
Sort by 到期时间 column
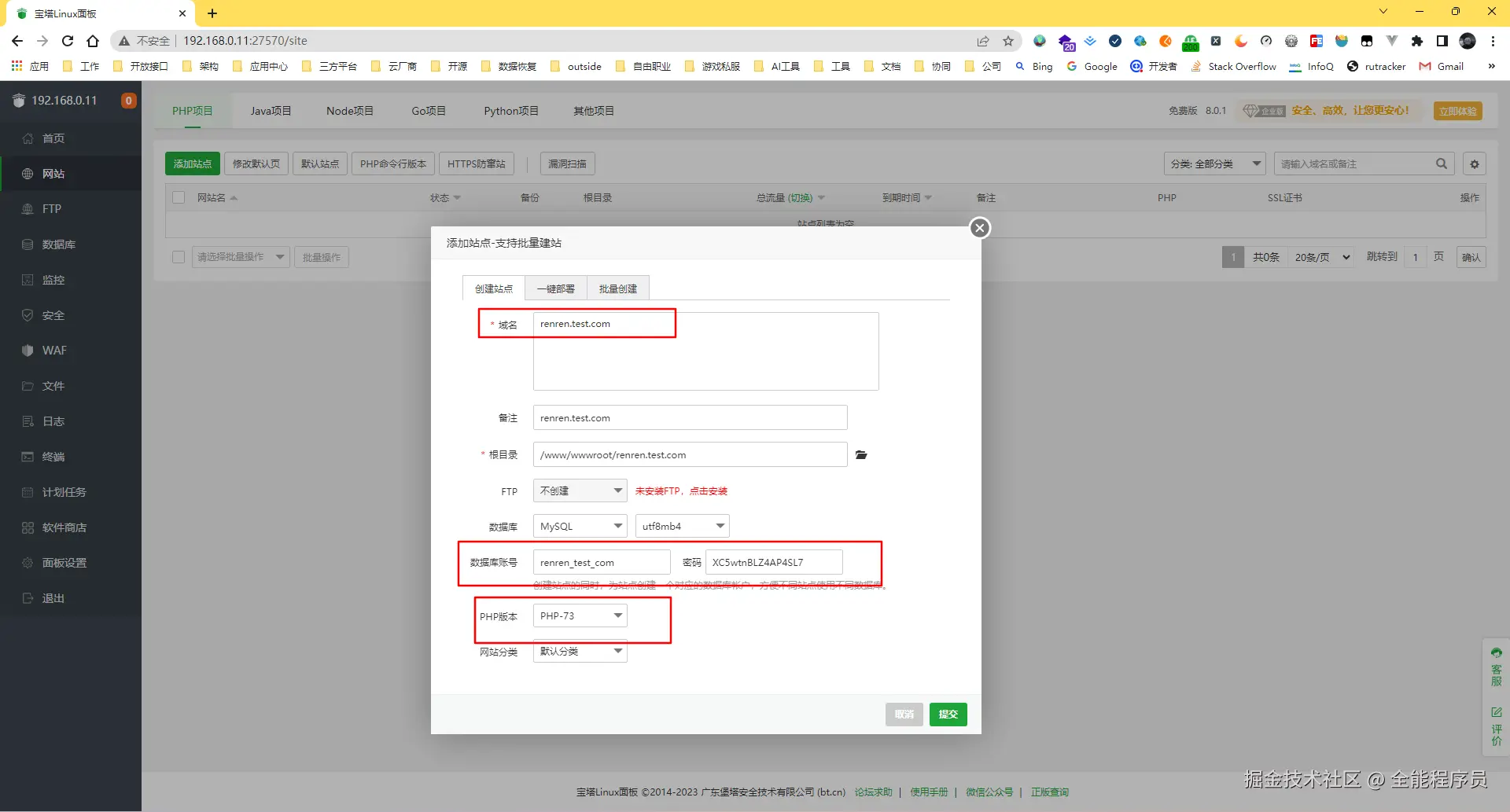[907, 197]
